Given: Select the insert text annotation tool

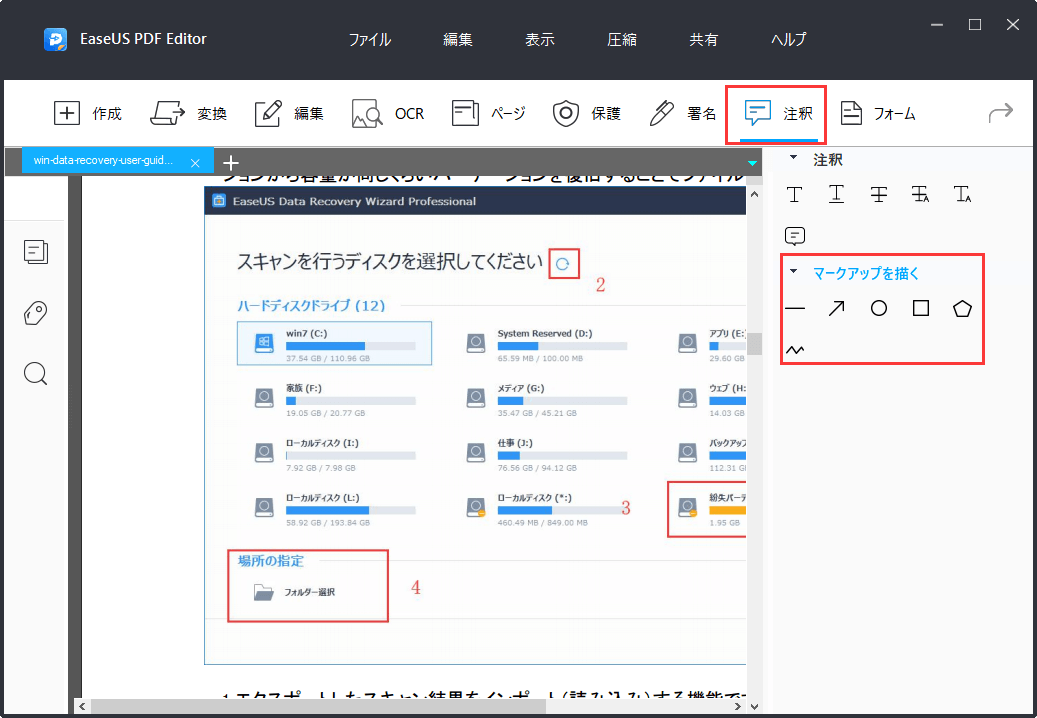Looking at the screenshot, I should pyautogui.click(x=962, y=194).
